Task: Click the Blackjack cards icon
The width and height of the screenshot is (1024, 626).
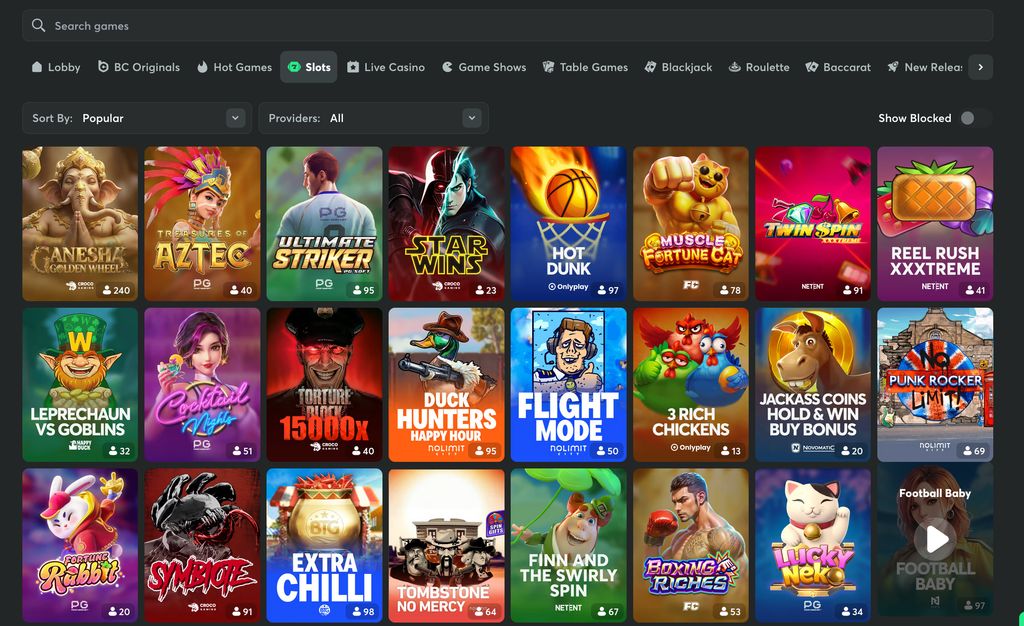Action: pyautogui.click(x=650, y=67)
